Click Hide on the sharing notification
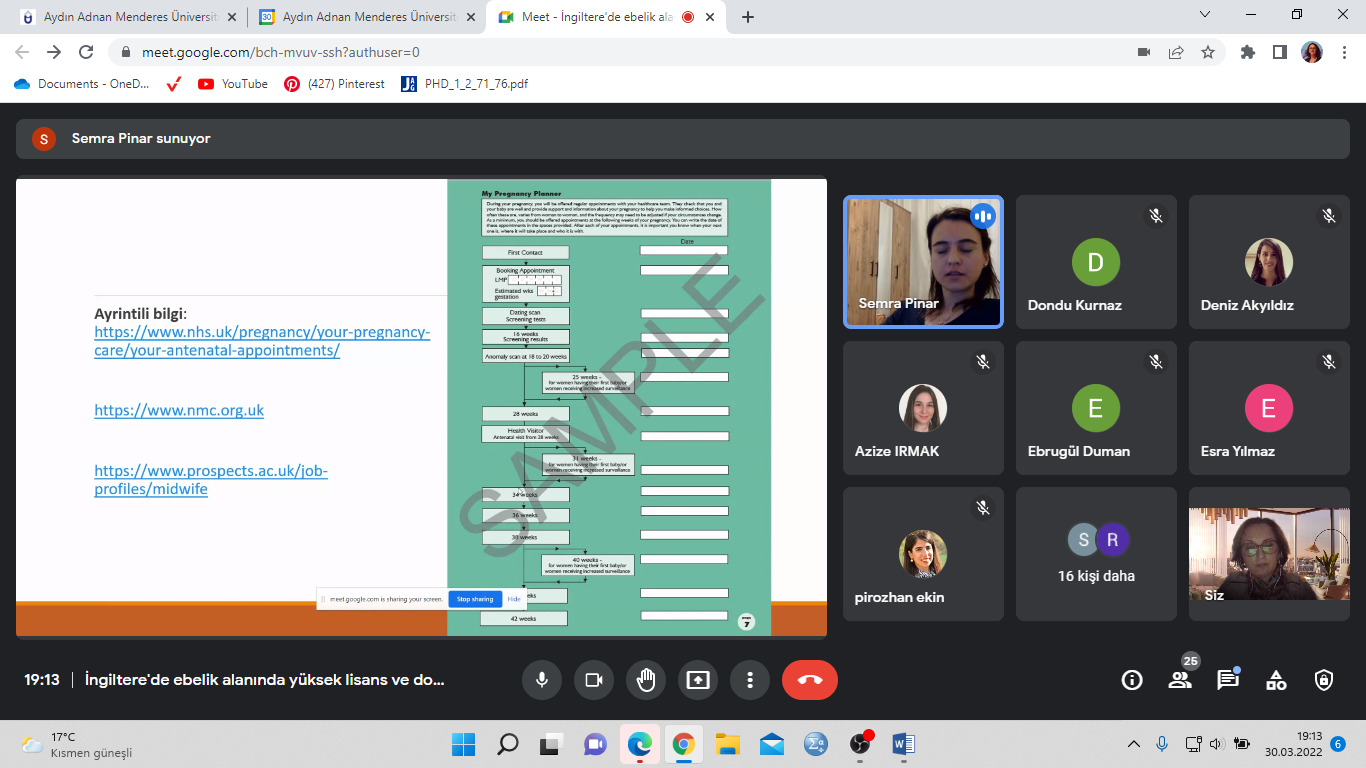Image resolution: width=1366 pixels, height=768 pixels. (513, 599)
